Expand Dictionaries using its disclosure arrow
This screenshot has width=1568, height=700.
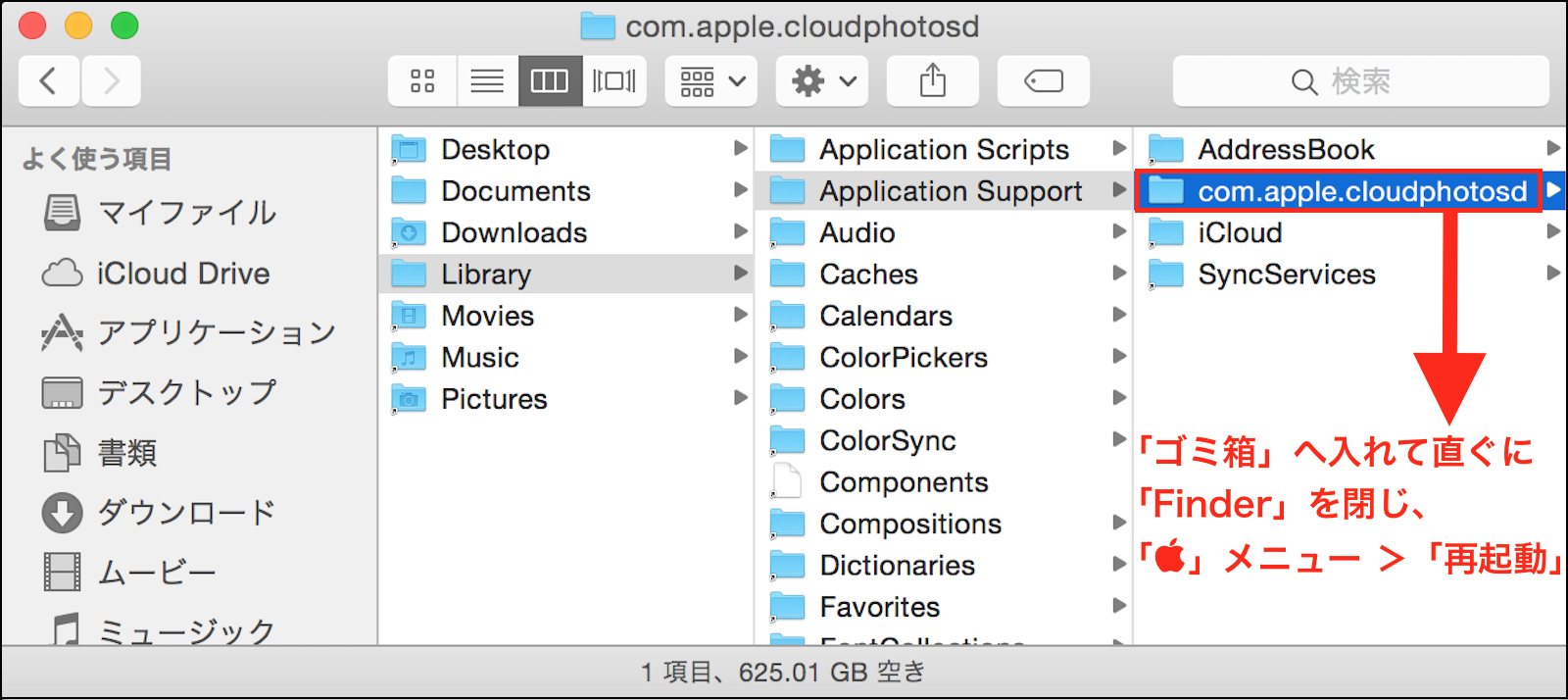pos(1119,565)
